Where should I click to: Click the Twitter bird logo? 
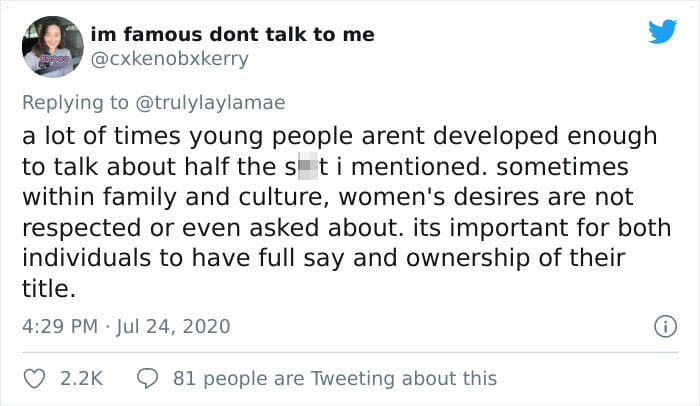pos(662,31)
